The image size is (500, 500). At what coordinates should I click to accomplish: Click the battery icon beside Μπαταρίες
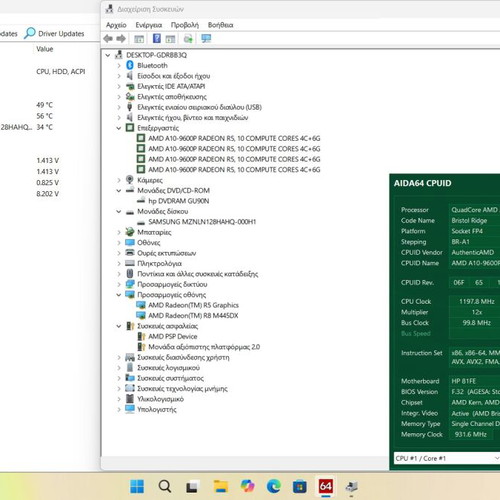point(130,232)
